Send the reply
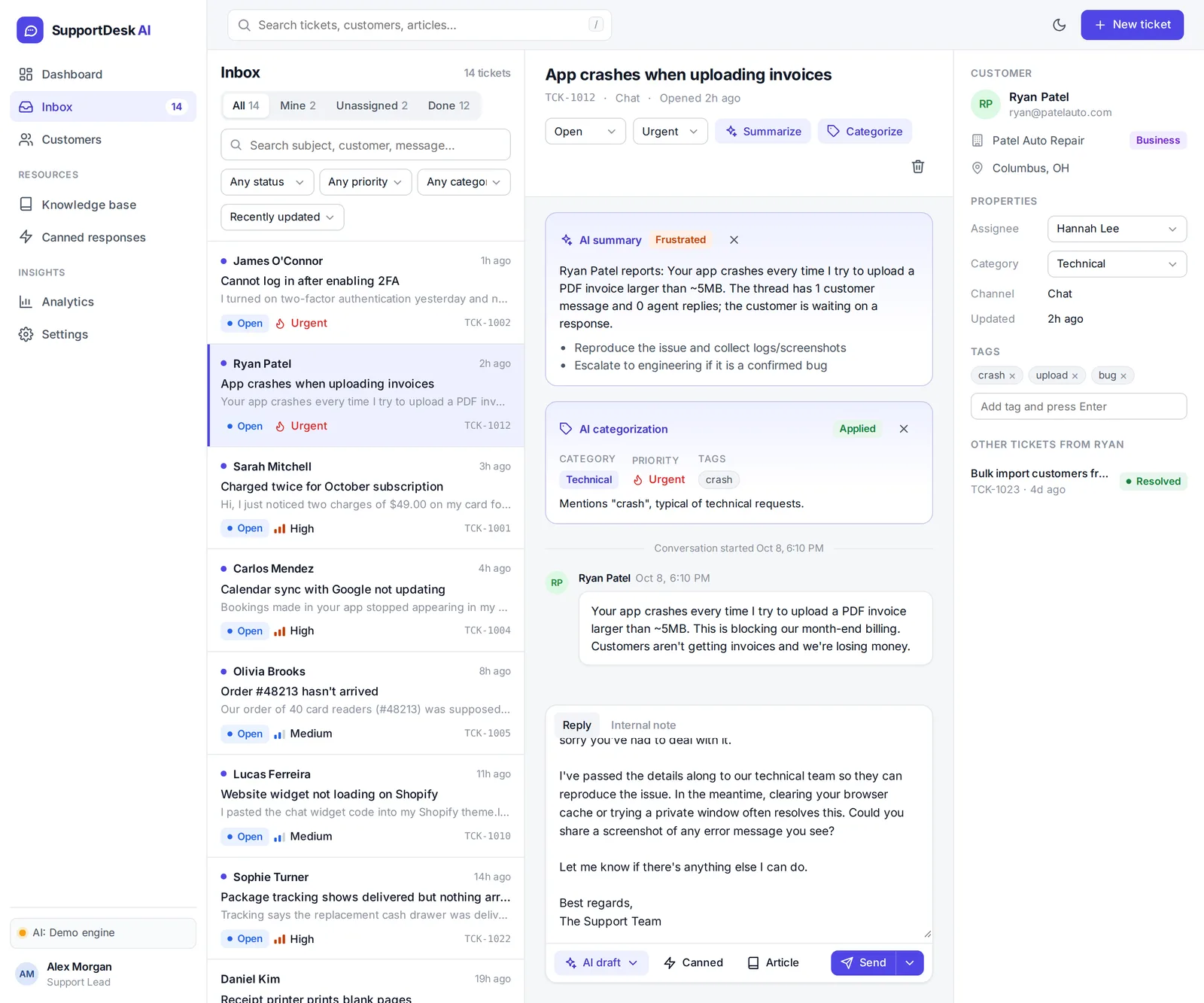 (x=863, y=962)
